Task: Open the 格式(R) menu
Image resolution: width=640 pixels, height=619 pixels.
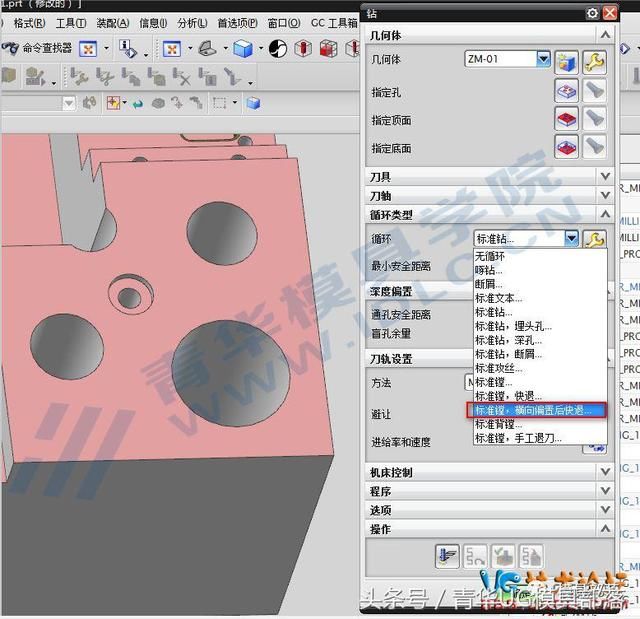Action: [29, 23]
